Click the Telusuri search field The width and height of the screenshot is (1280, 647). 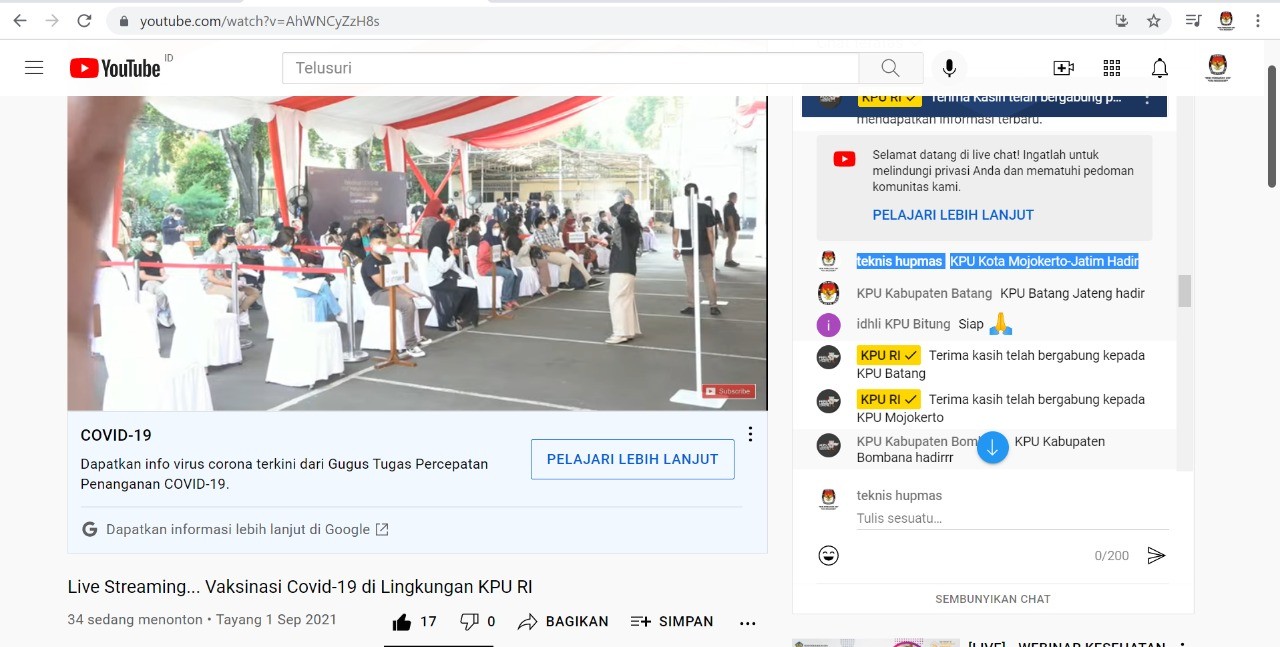pos(570,68)
